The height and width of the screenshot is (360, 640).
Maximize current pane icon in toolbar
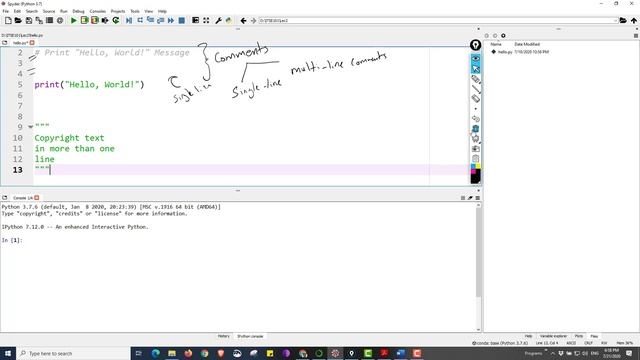(x=196, y=20)
